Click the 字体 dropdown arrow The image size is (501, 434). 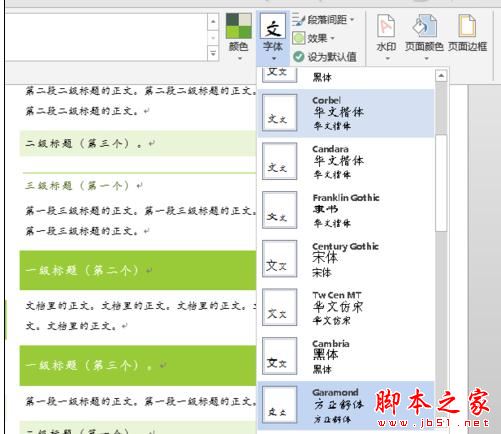[274, 59]
